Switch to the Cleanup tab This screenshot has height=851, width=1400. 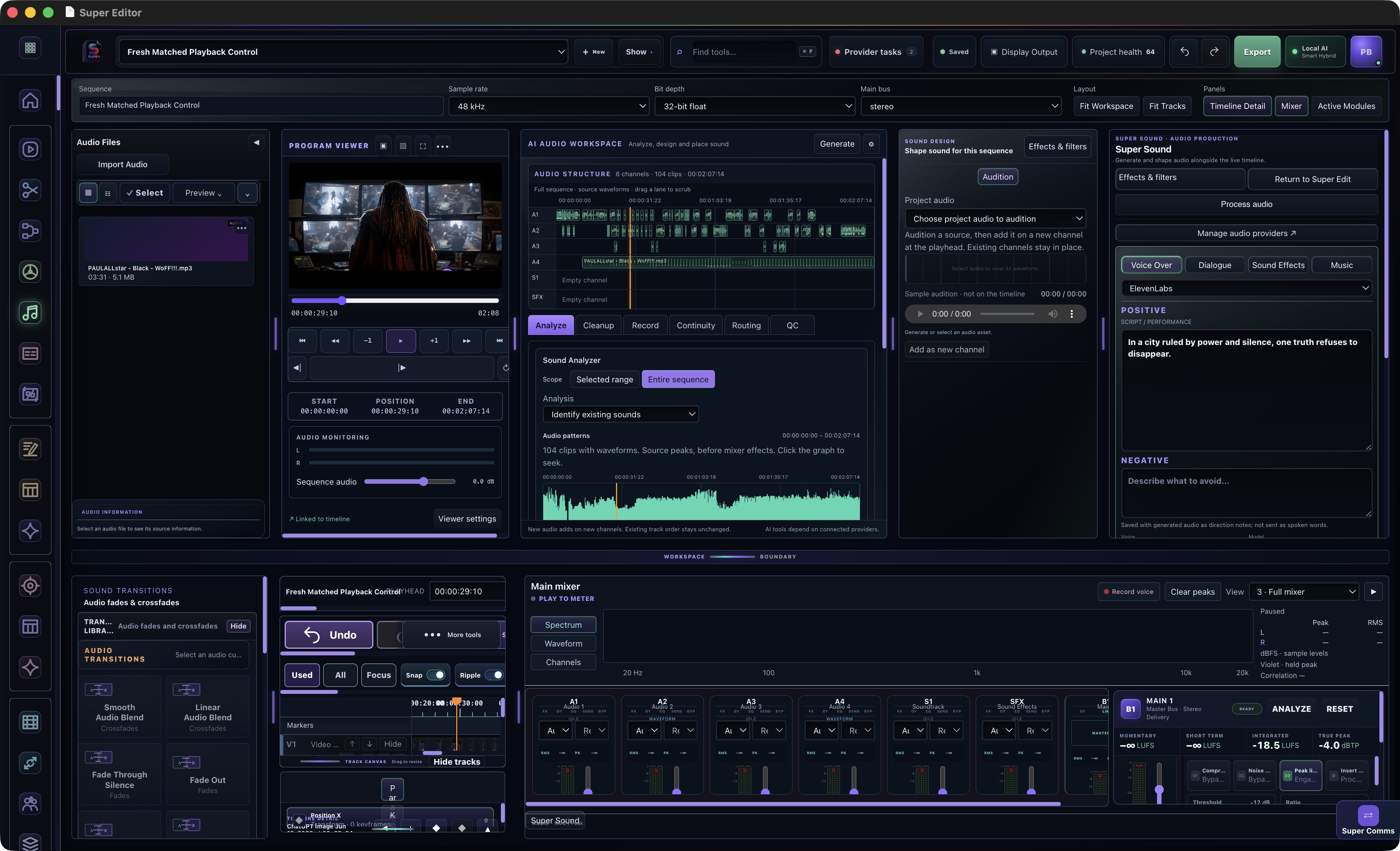tap(598, 326)
